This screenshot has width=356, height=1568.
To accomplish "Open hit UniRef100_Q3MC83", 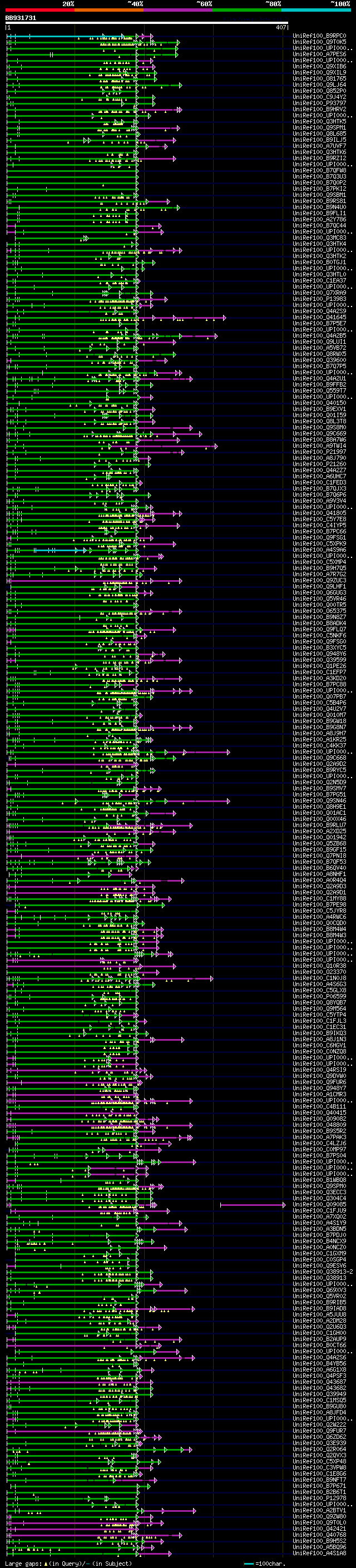I will click(x=319, y=238).
